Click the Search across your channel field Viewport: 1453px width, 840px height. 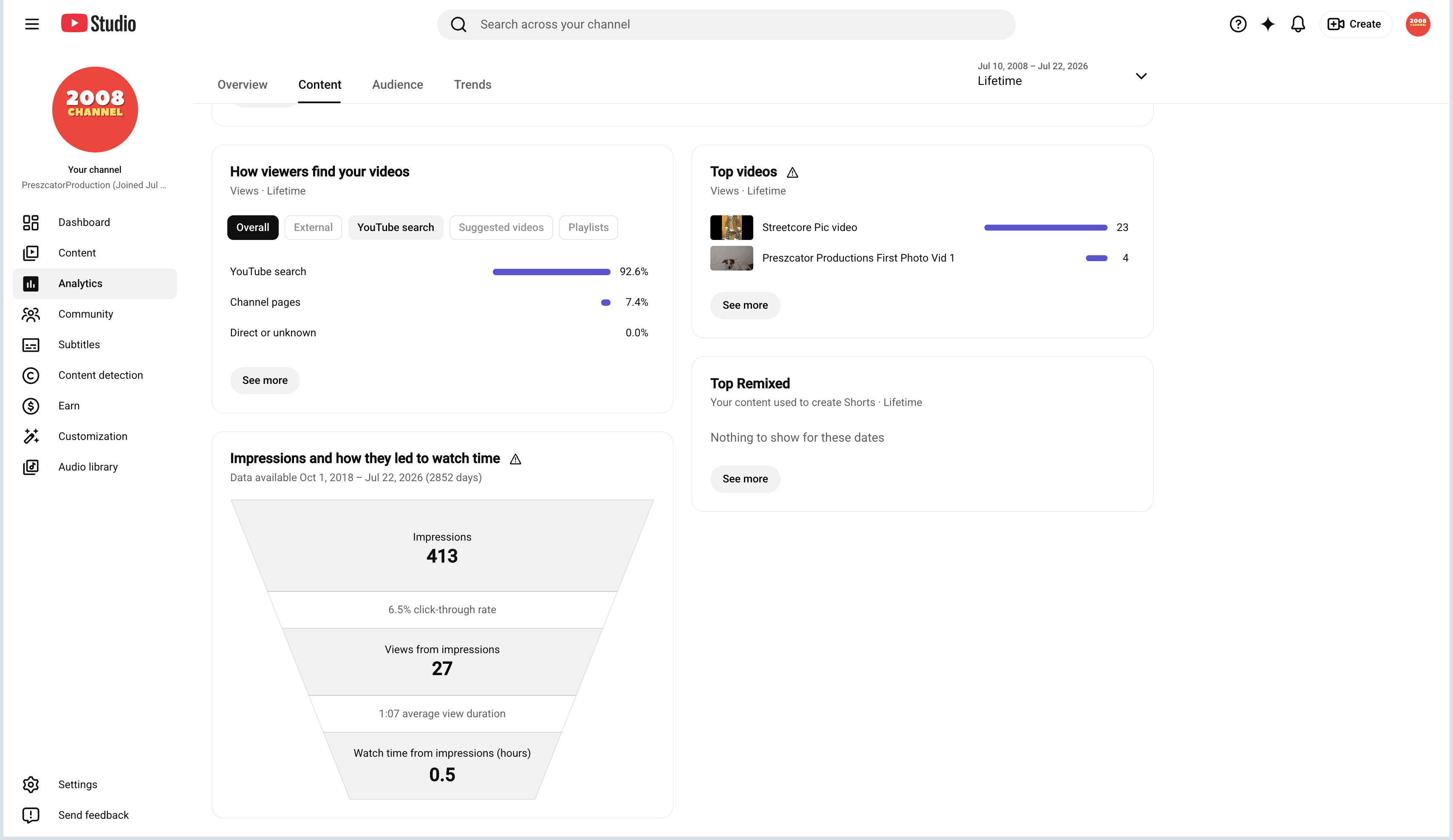click(x=726, y=24)
